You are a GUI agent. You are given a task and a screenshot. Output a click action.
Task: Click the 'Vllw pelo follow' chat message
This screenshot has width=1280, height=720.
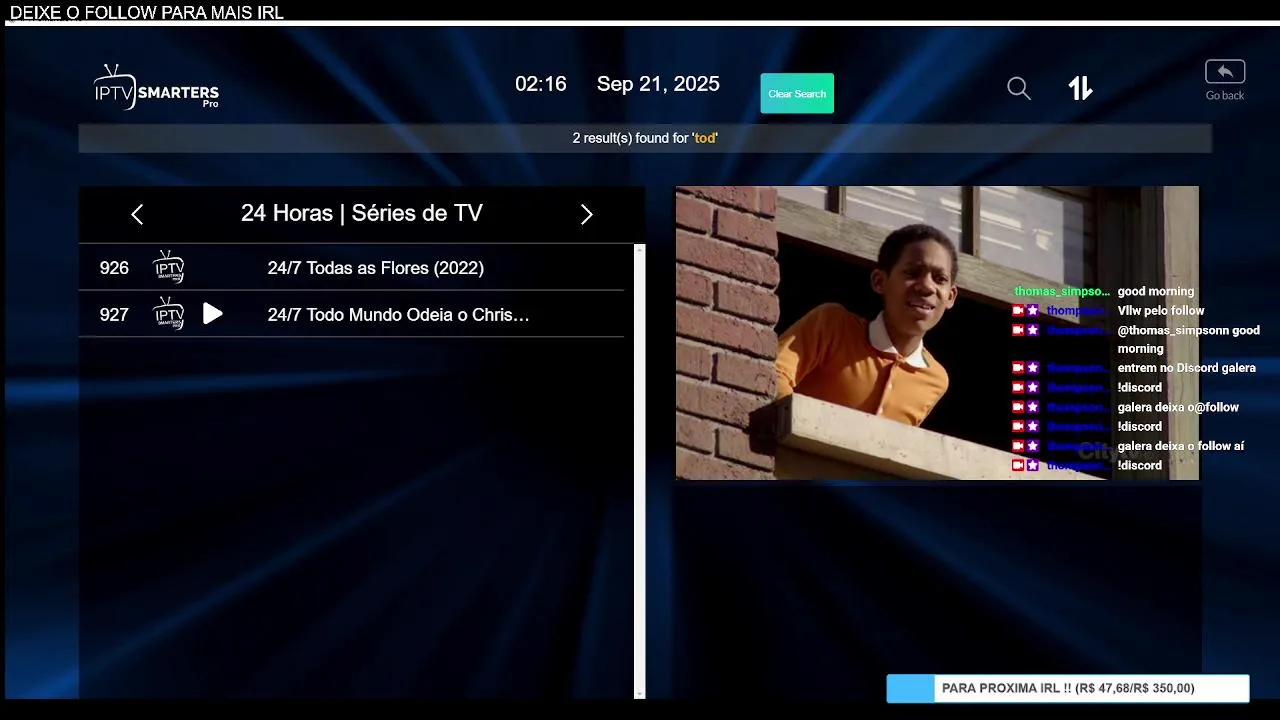click(1161, 311)
